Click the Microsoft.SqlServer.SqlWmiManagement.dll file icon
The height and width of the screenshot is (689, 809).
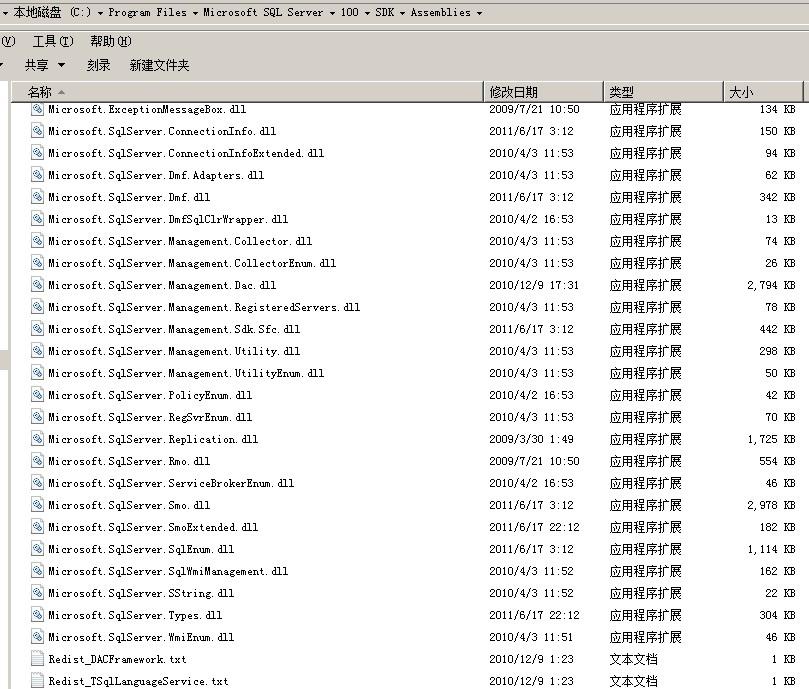tap(37, 571)
